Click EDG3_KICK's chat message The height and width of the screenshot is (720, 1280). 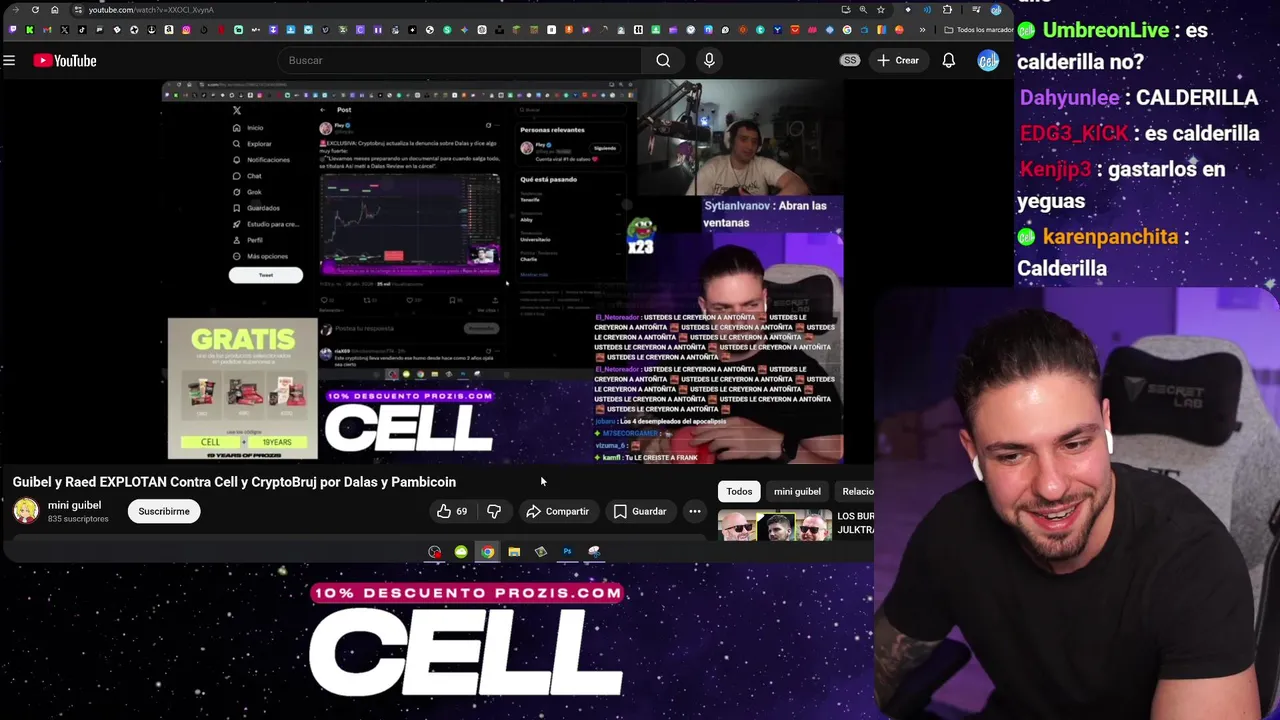pyautogui.click(x=1139, y=133)
